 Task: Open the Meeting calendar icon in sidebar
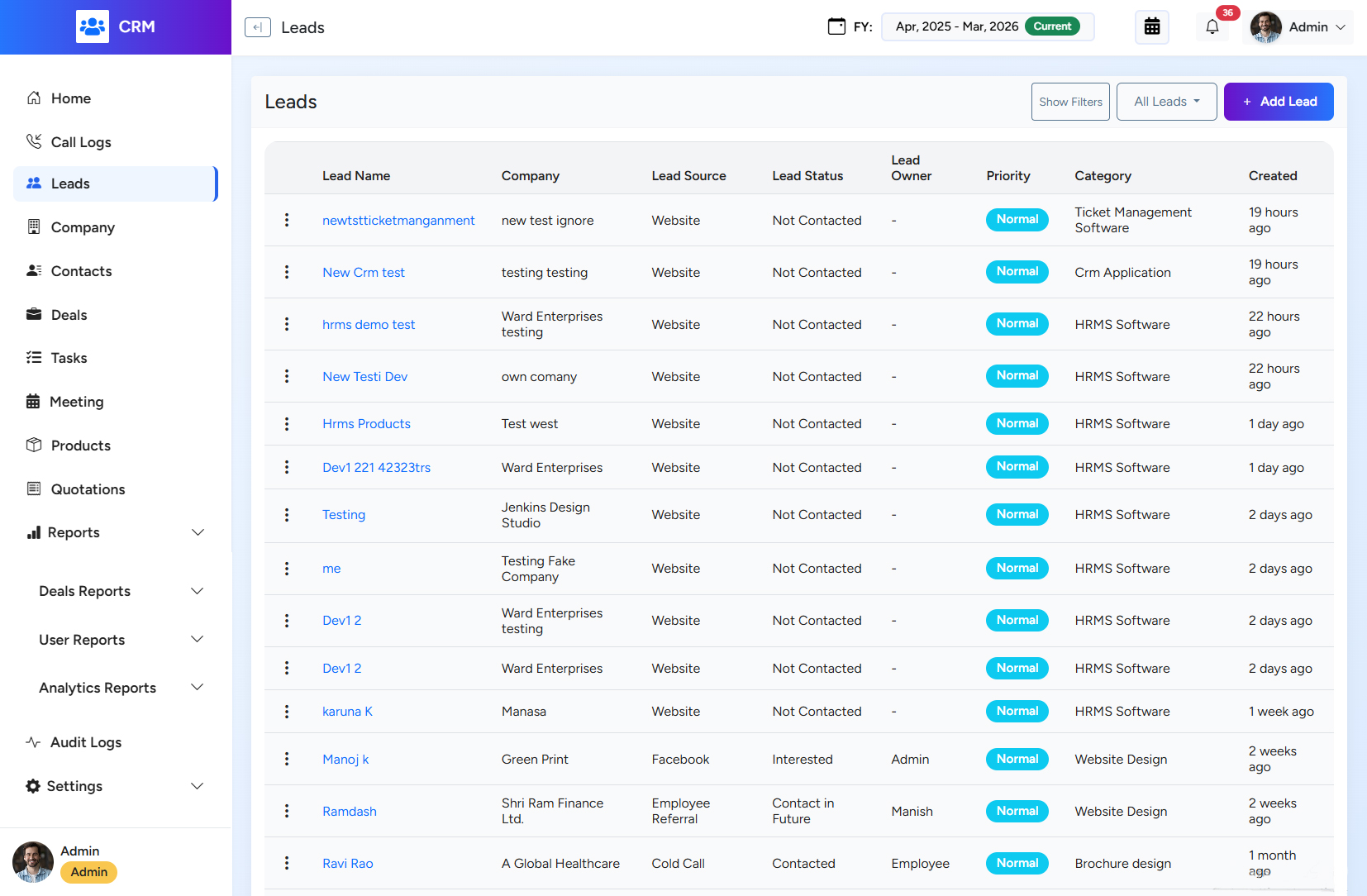tap(34, 402)
